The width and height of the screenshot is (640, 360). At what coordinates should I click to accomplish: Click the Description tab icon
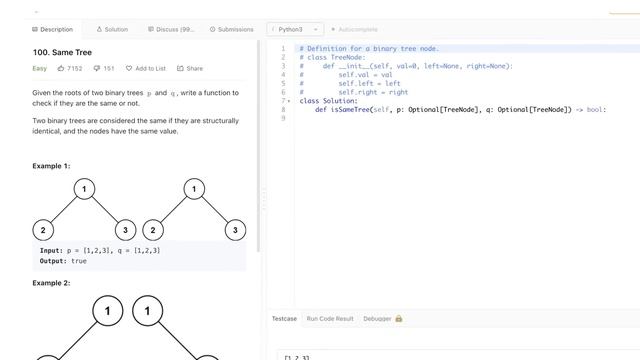click(x=35, y=29)
